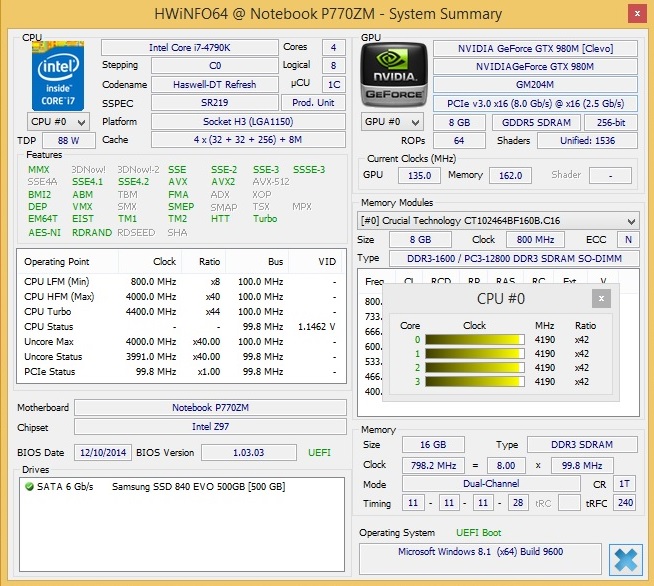Close the CPU #0 clock popup
The width and height of the screenshot is (654, 586).
click(x=601, y=298)
